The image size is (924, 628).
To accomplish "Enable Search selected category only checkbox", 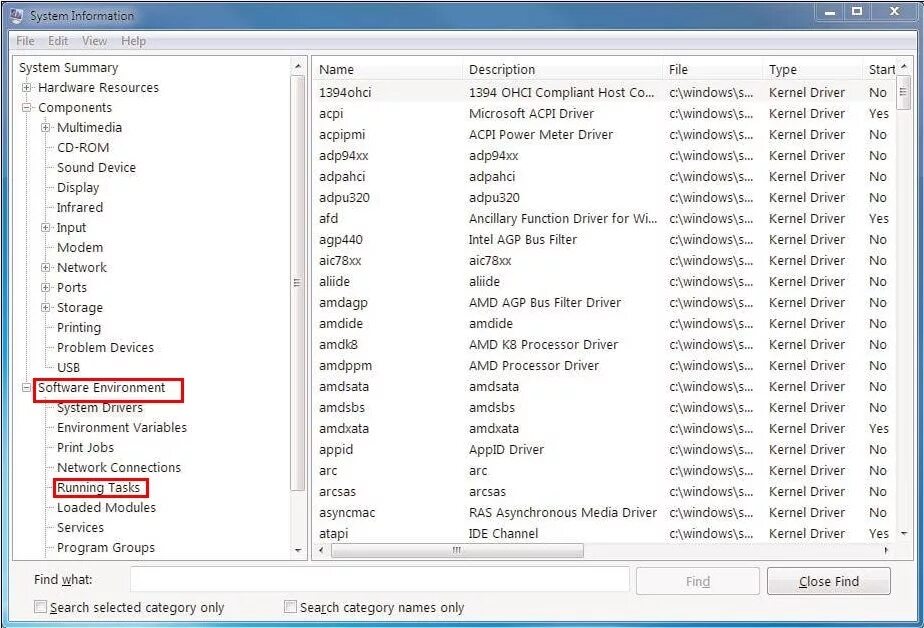I will (x=40, y=606).
